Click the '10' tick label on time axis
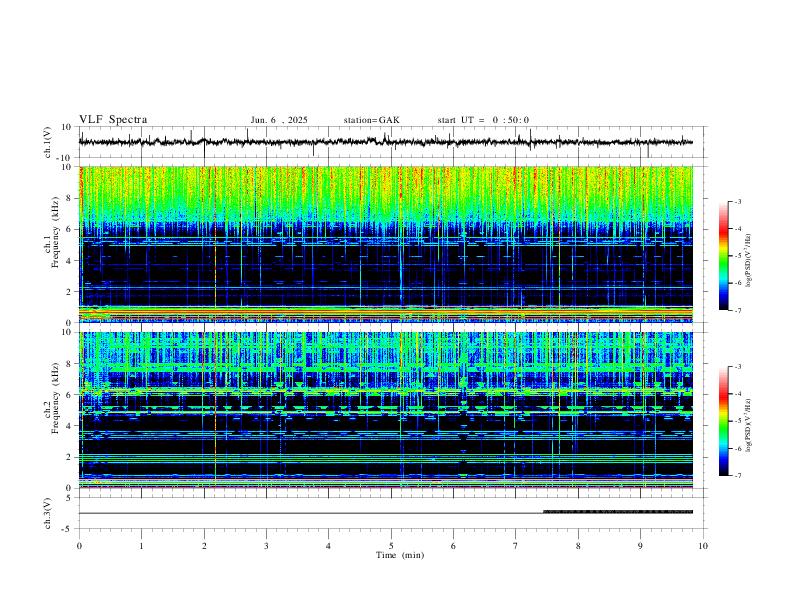The height and width of the screenshot is (612, 792). 703,546
